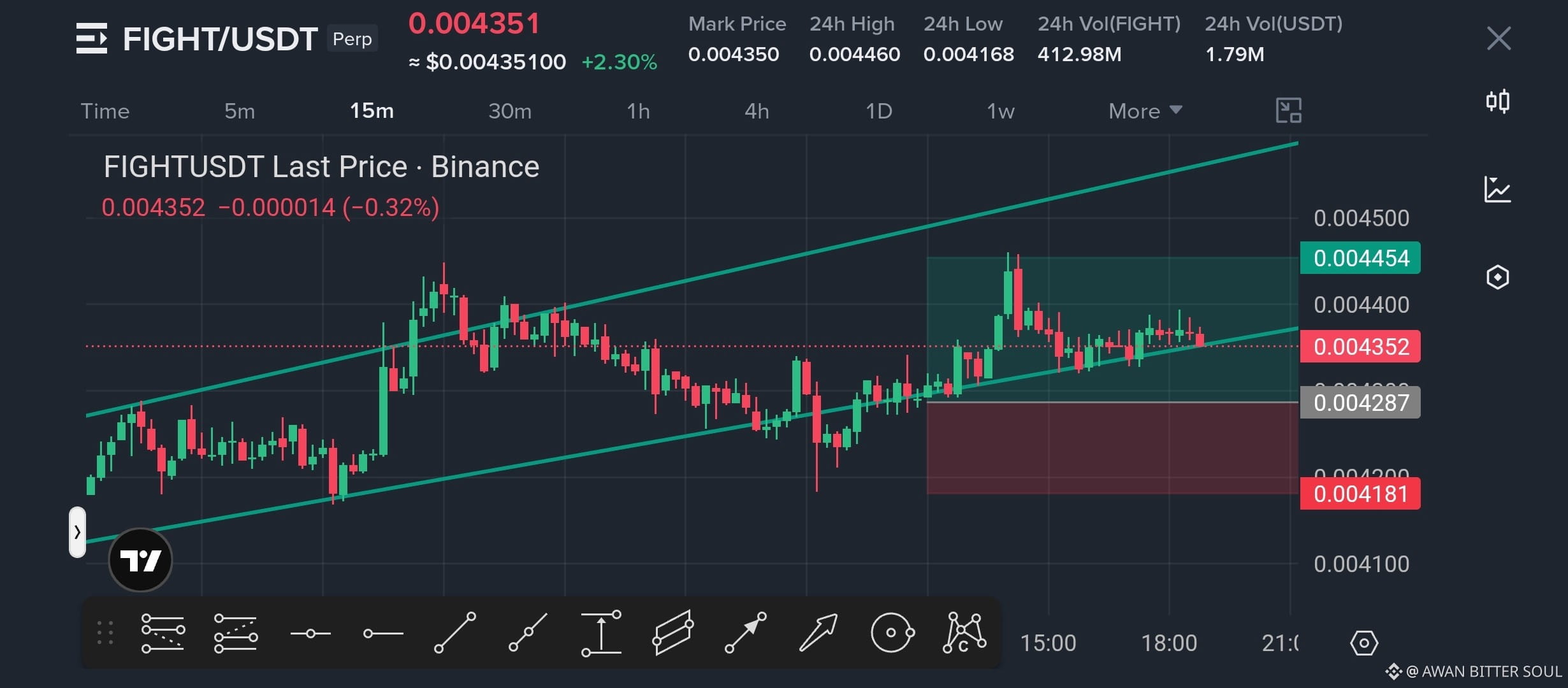Click the Perp badge
The image size is (1568, 688).
tap(352, 39)
